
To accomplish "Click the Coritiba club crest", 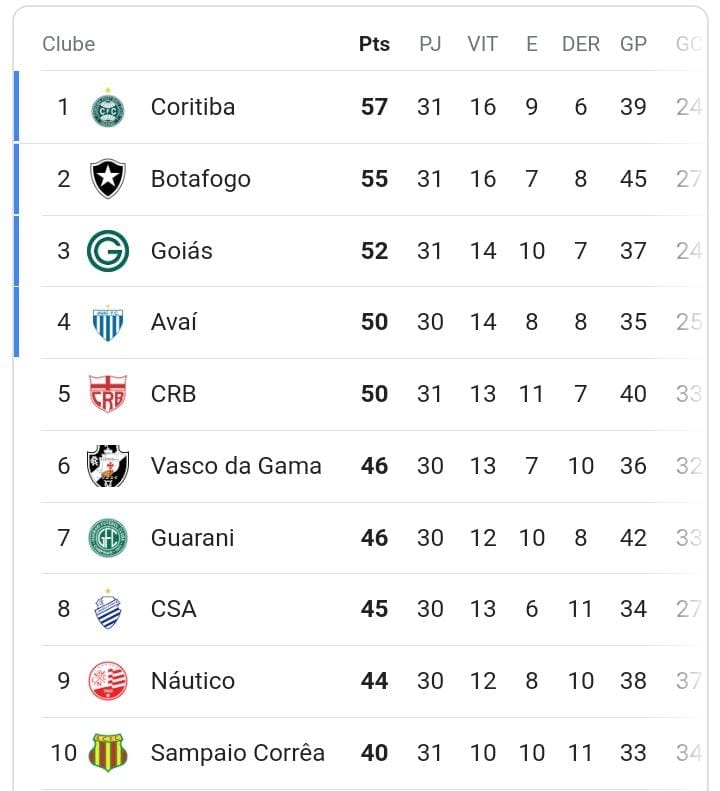I will [x=107, y=108].
